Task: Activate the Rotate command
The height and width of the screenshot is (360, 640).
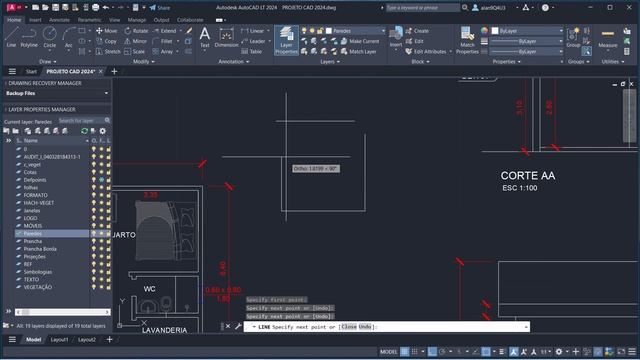Action: click(136, 31)
